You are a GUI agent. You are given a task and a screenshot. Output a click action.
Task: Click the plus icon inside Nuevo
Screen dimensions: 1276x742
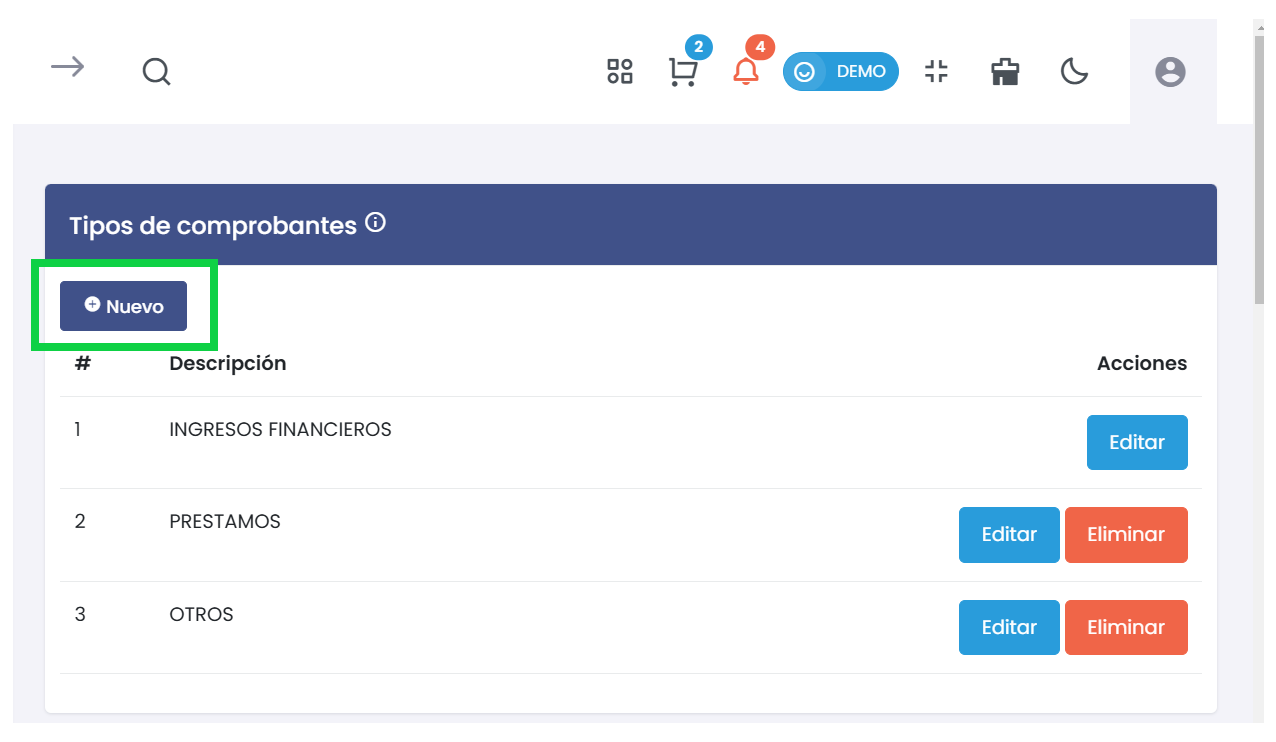[93, 305]
